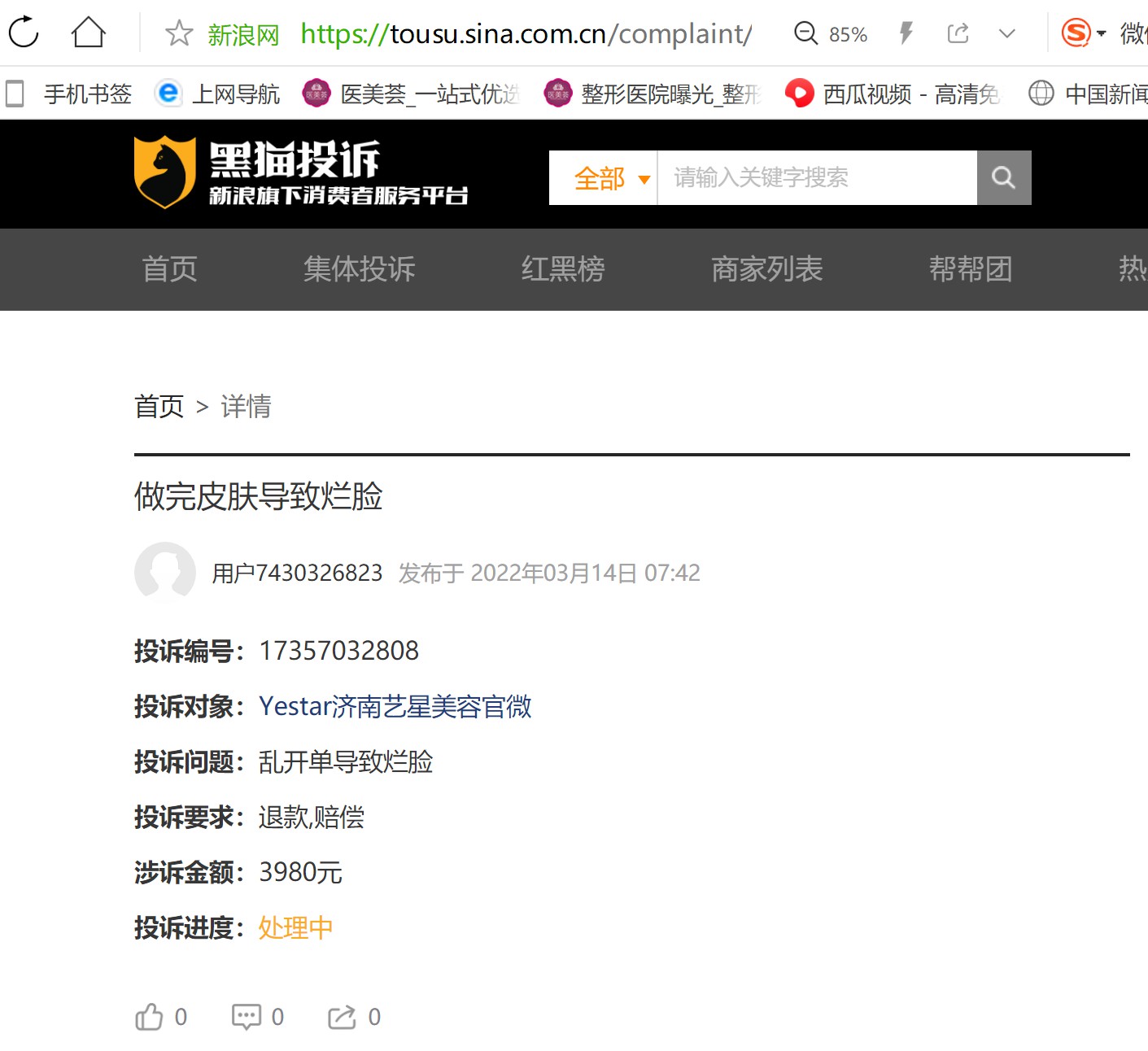Screen dimensions: 1148x1051
Task: Click the 首页 breadcrumb link
Action: point(159,406)
